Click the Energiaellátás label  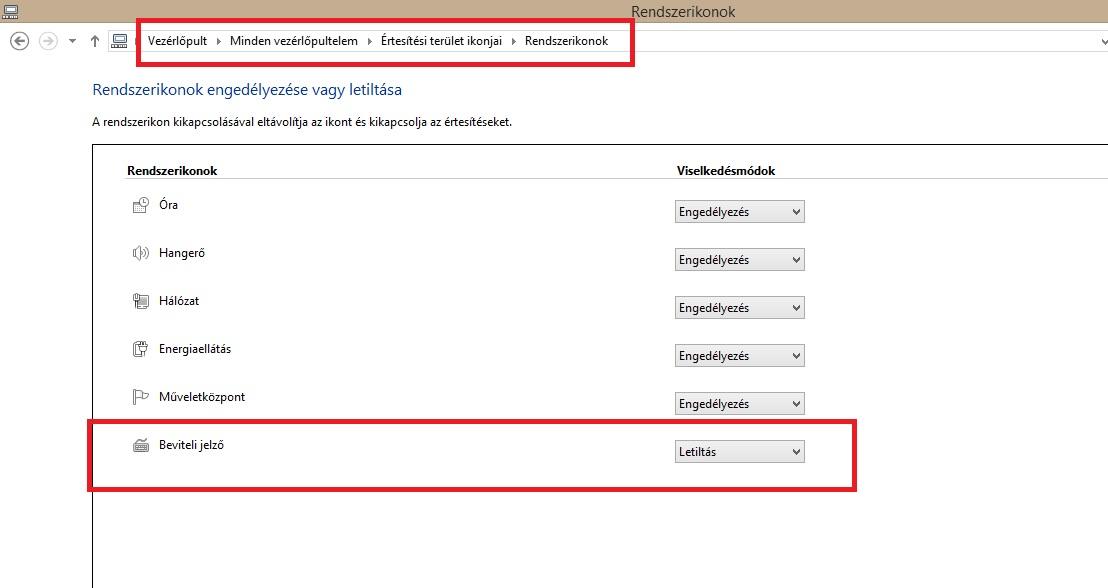195,348
